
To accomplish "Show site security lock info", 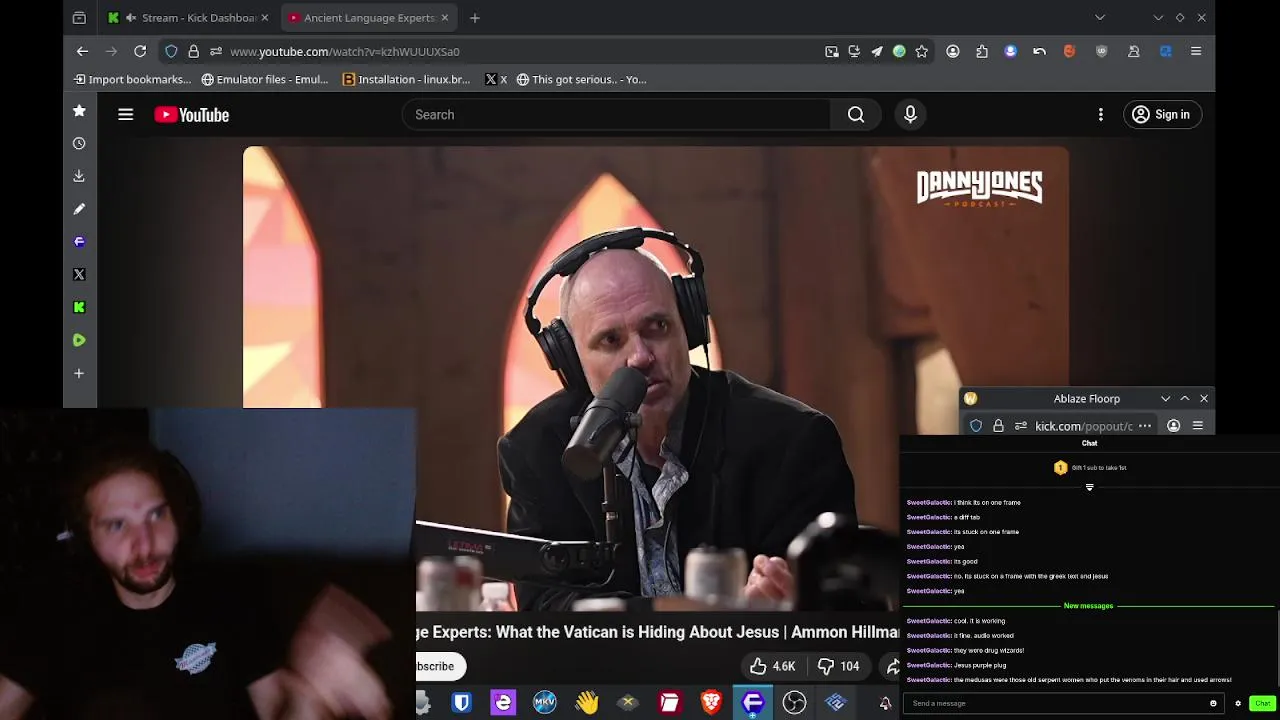I will coord(193,51).
